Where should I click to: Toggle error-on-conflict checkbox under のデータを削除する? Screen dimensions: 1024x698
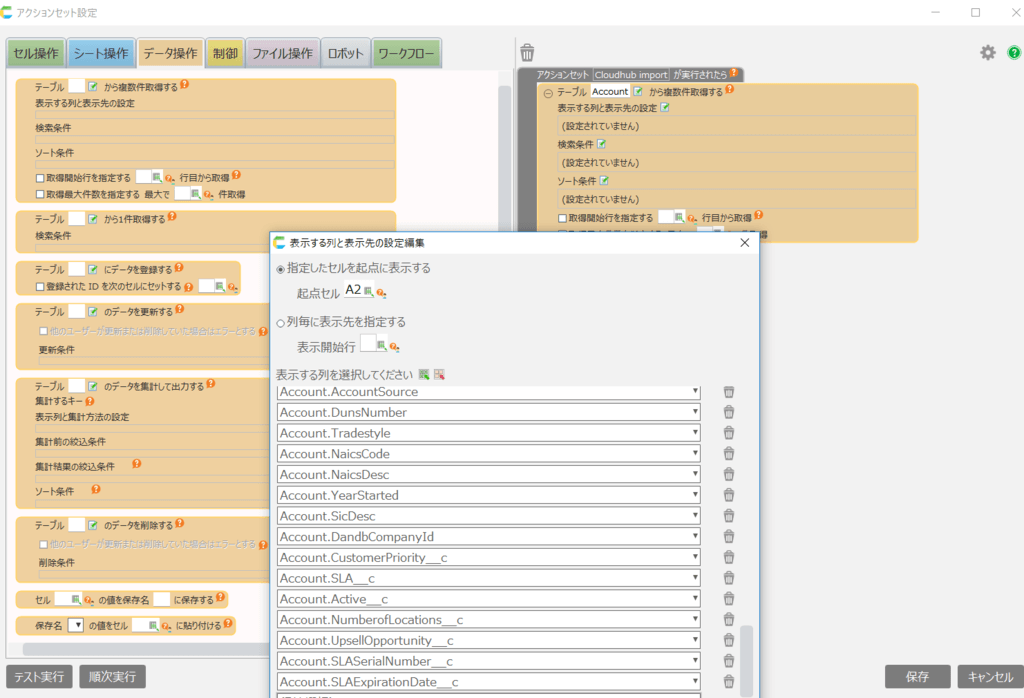click(x=44, y=544)
